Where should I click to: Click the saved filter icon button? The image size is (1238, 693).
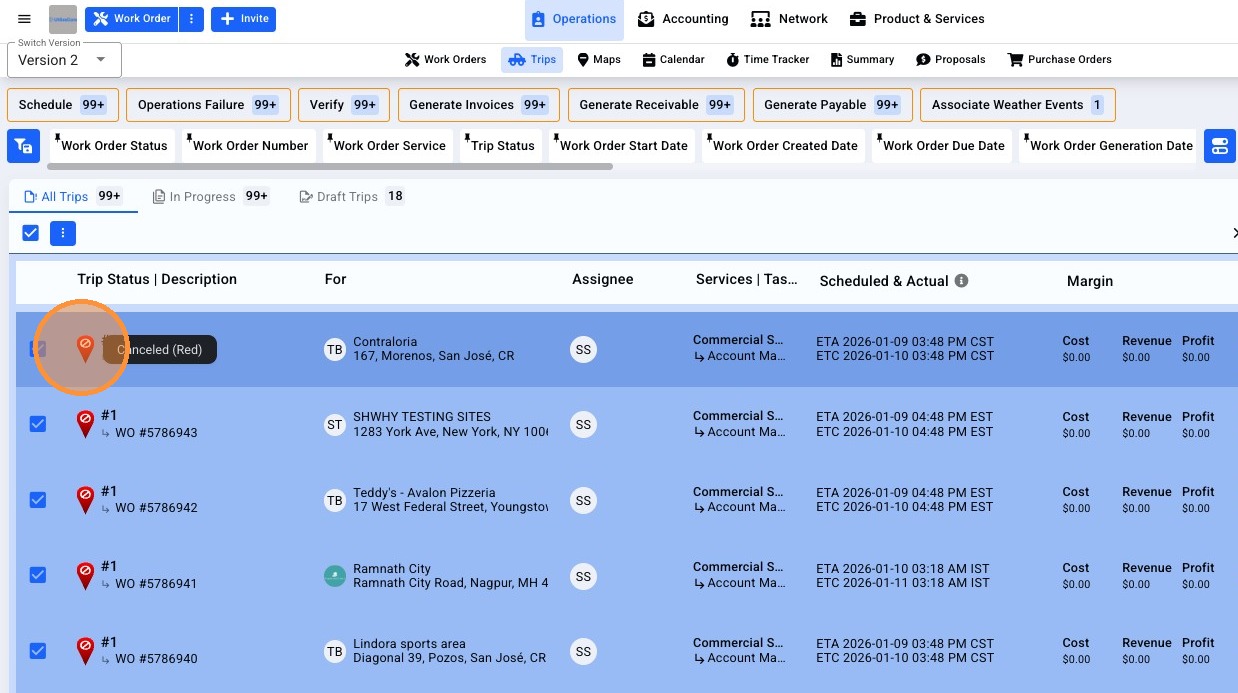[x=23, y=146]
